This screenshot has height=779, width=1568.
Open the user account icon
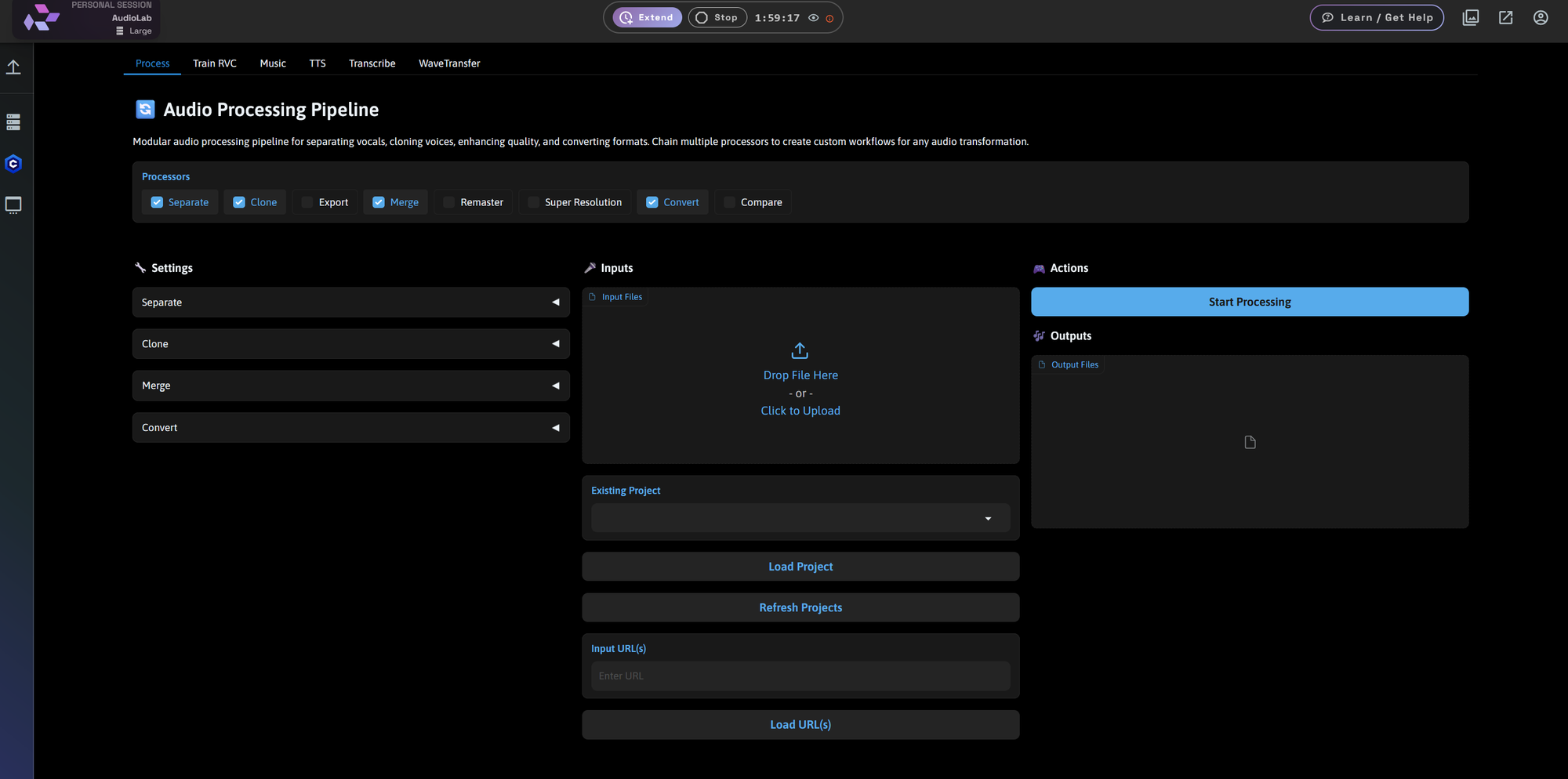[x=1540, y=17]
